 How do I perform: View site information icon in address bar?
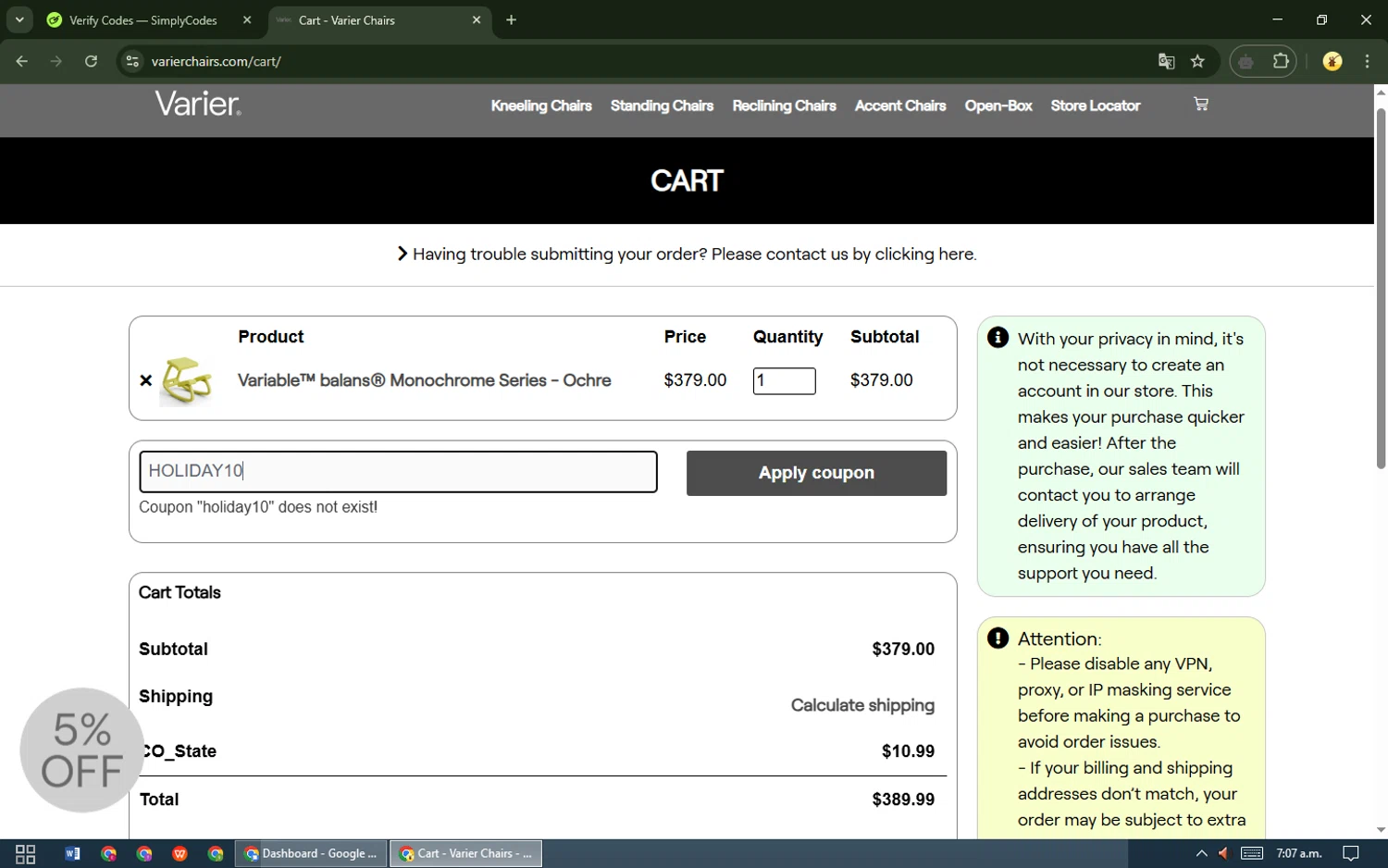pyautogui.click(x=132, y=61)
